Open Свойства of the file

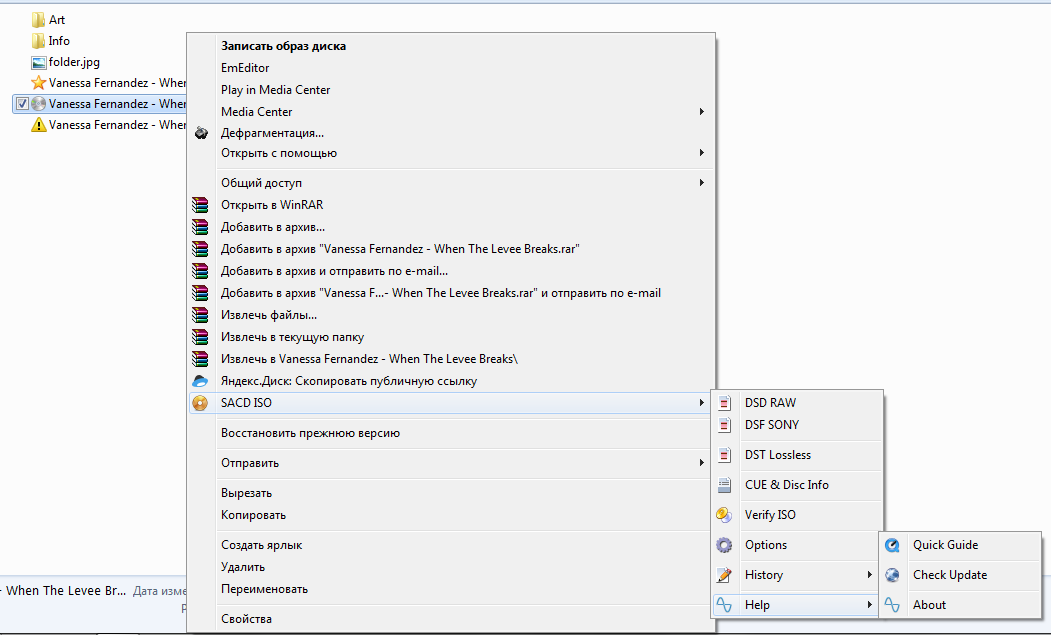coord(246,619)
